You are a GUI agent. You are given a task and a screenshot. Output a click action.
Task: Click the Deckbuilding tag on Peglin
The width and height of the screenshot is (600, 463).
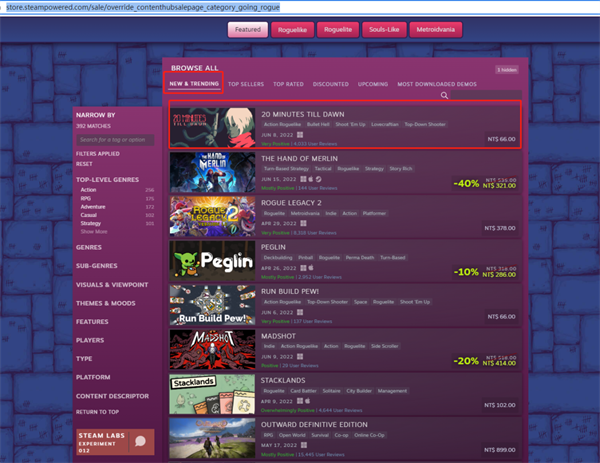coord(278,258)
